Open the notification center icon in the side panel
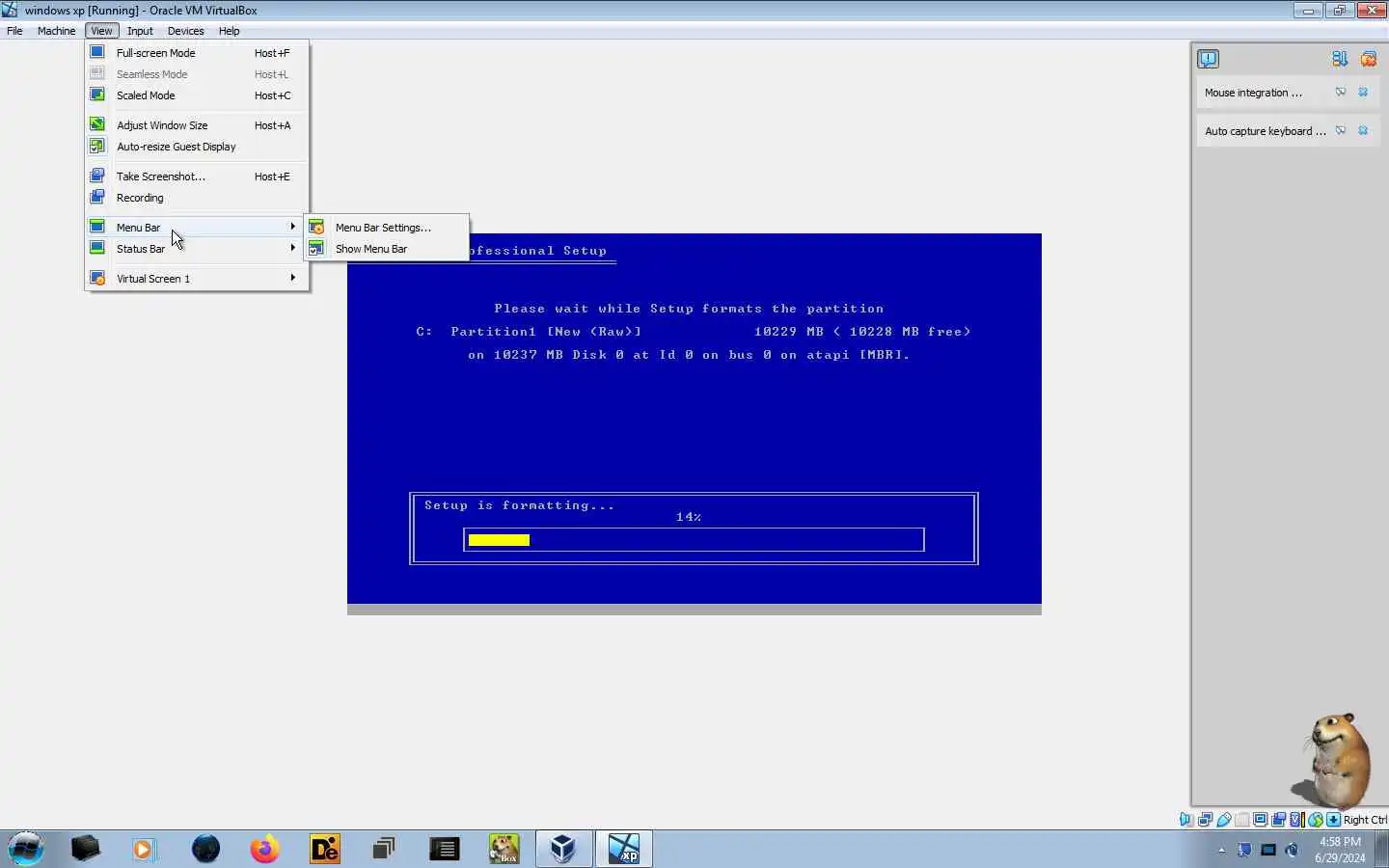This screenshot has width=1389, height=868. click(x=1208, y=59)
